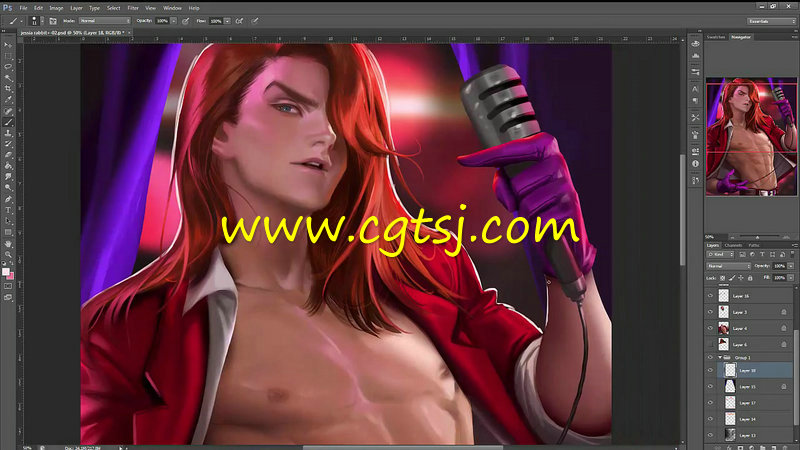
Task: Open the Window menu
Action: [x=172, y=8]
